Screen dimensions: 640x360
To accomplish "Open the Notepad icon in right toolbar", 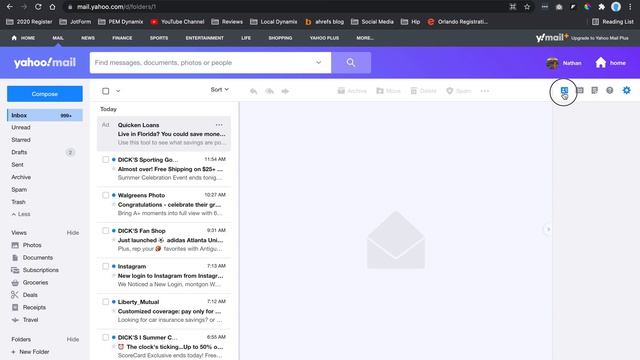I will 595,90.
